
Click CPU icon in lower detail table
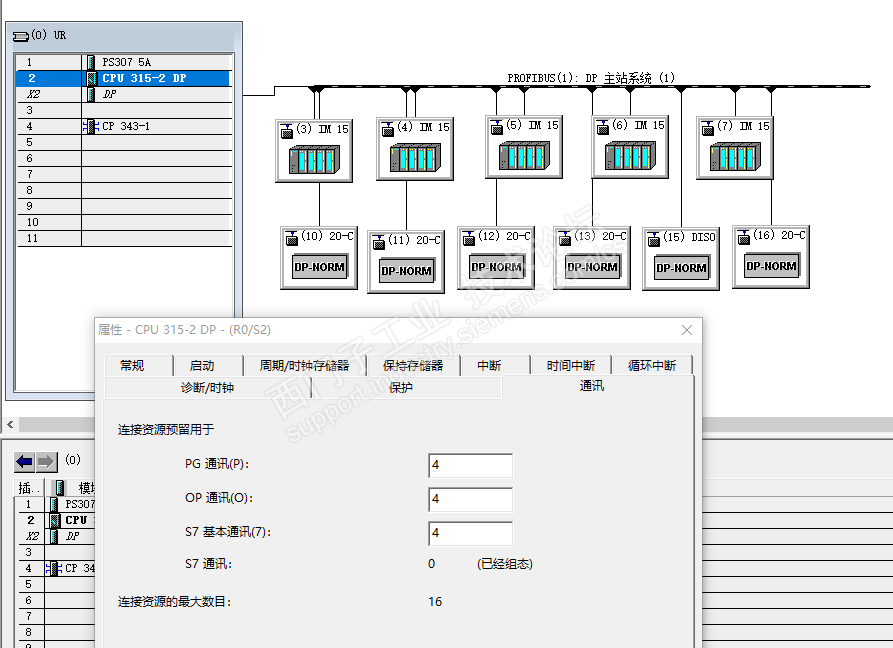(x=54, y=520)
